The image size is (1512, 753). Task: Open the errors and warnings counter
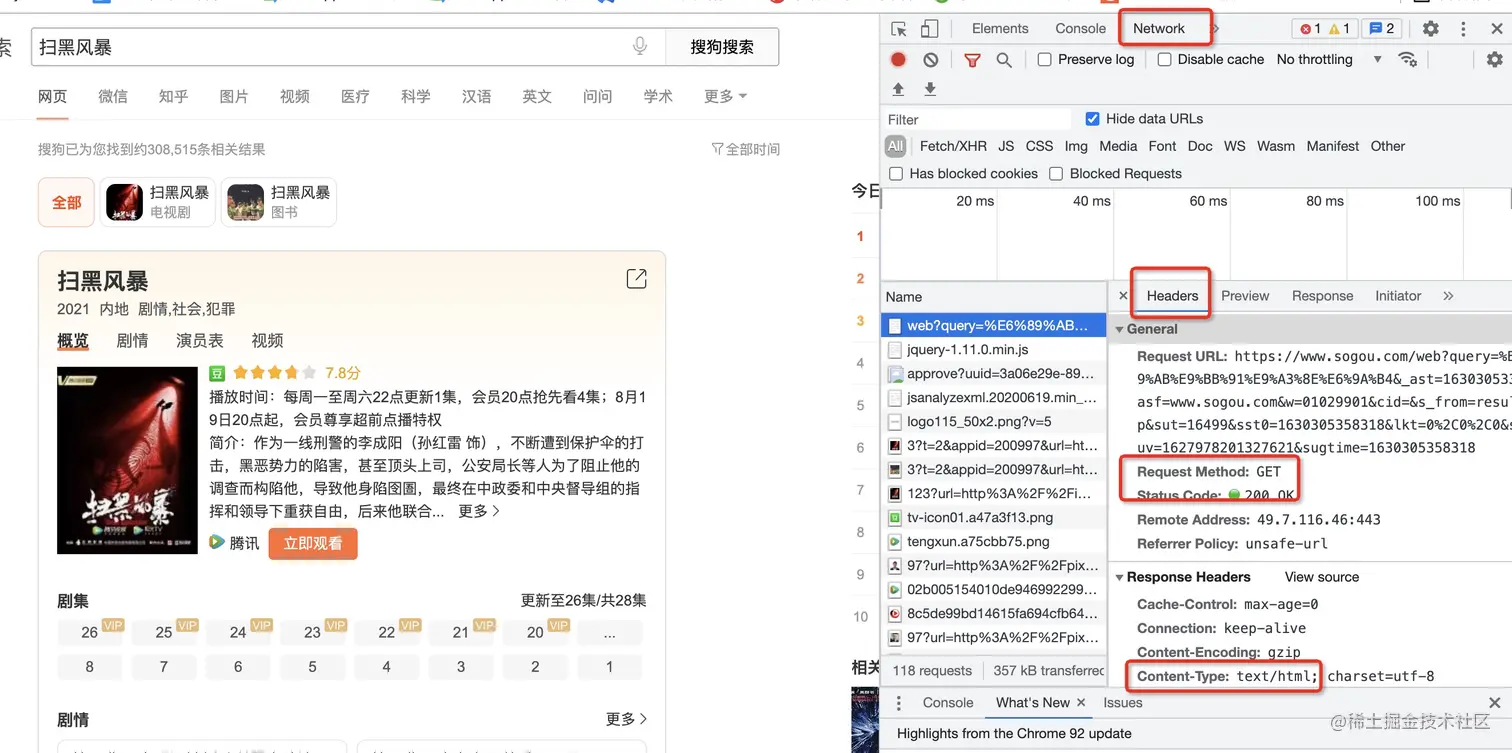(1325, 29)
